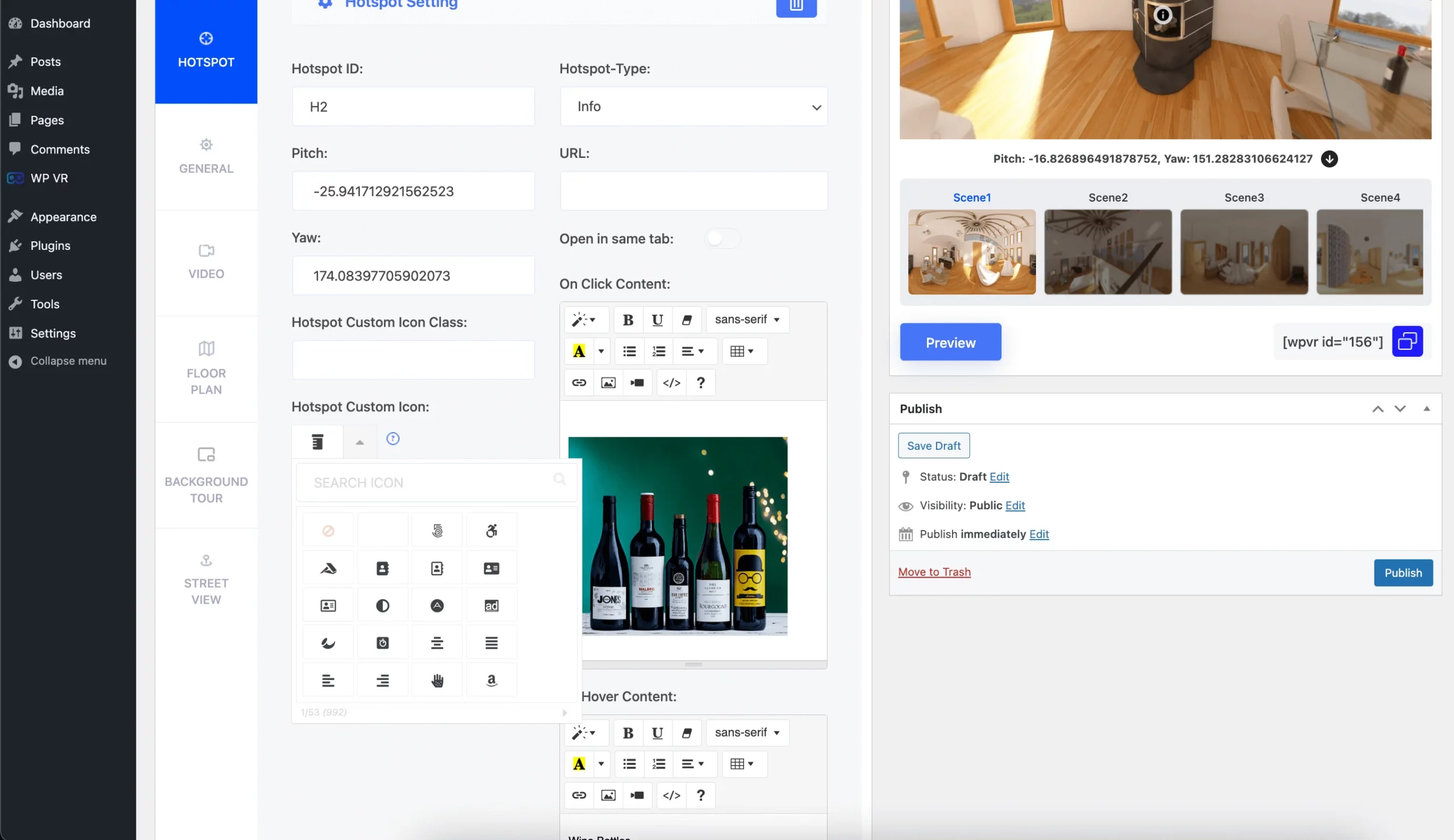Enable the bold formatting button
The width and height of the screenshot is (1454, 840).
coord(627,318)
